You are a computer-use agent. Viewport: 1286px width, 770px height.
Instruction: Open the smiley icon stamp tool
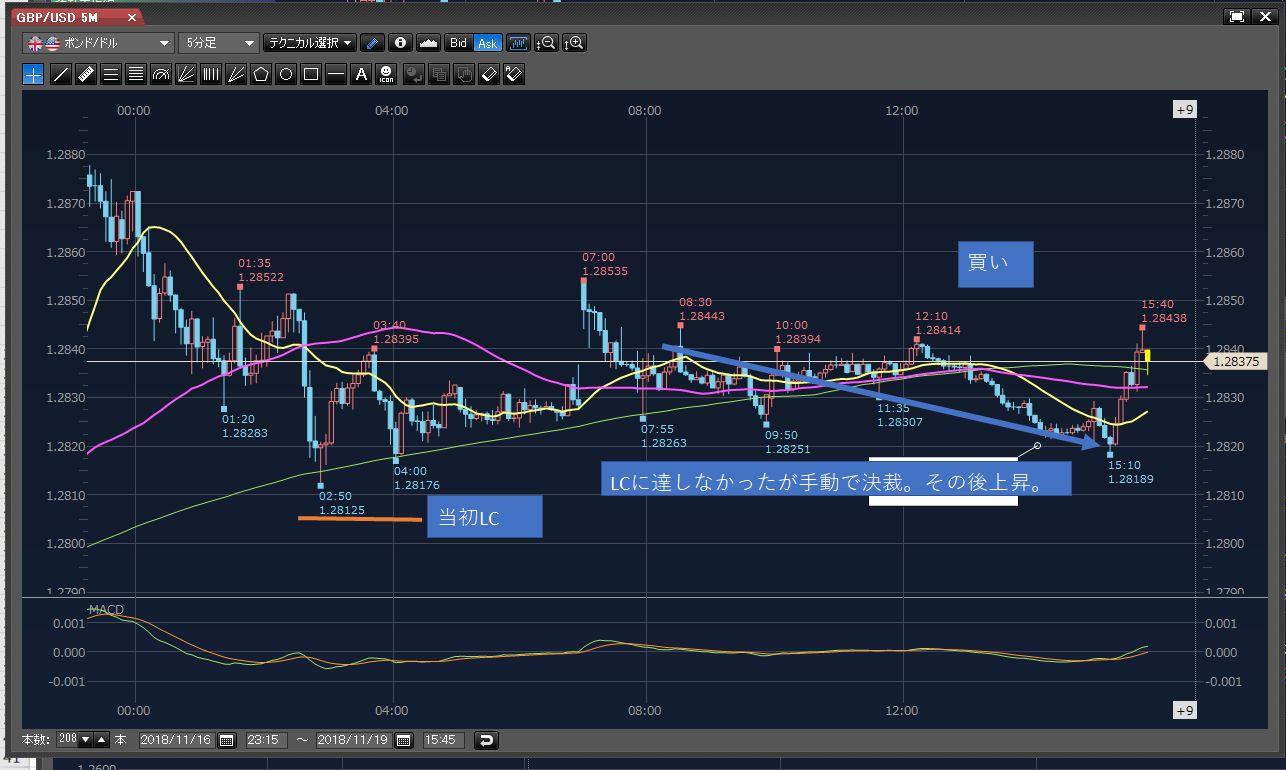pyautogui.click(x=386, y=74)
